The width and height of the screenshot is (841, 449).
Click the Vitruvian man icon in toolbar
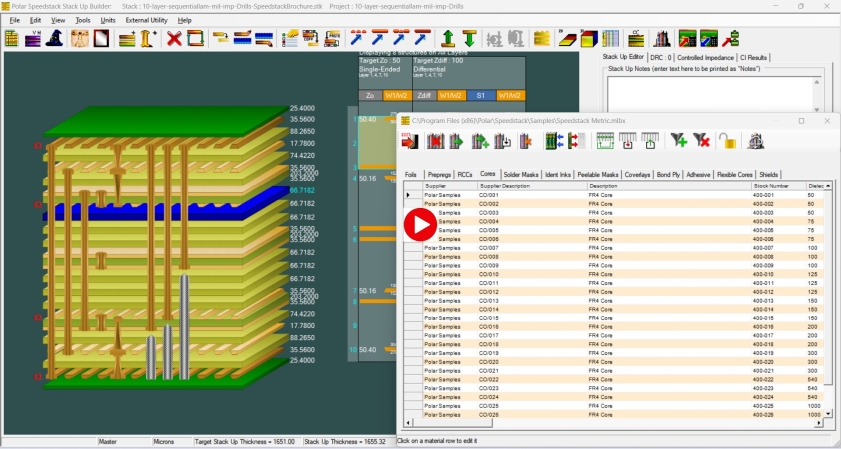[79, 38]
